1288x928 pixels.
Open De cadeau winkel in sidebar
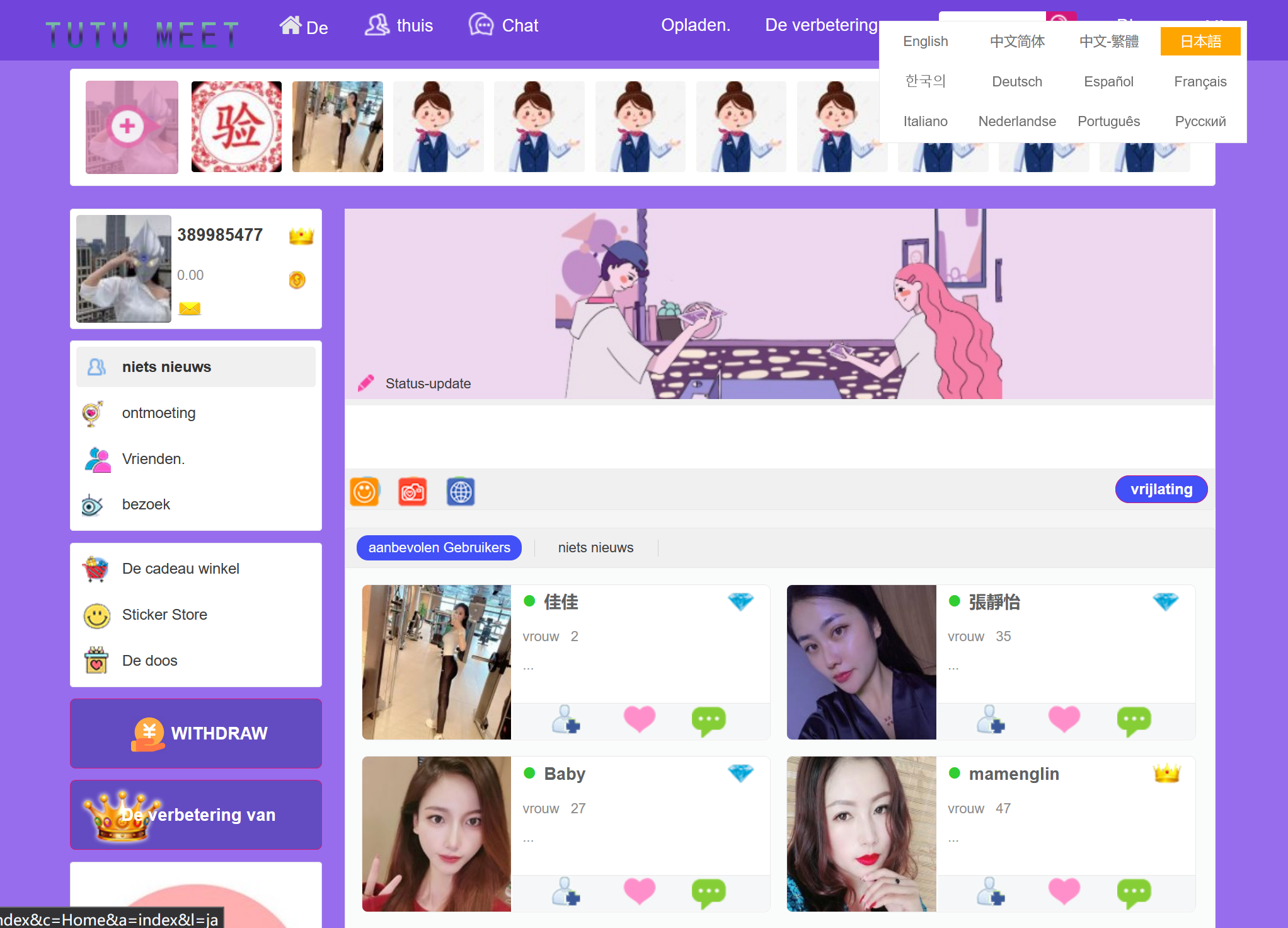pos(180,569)
